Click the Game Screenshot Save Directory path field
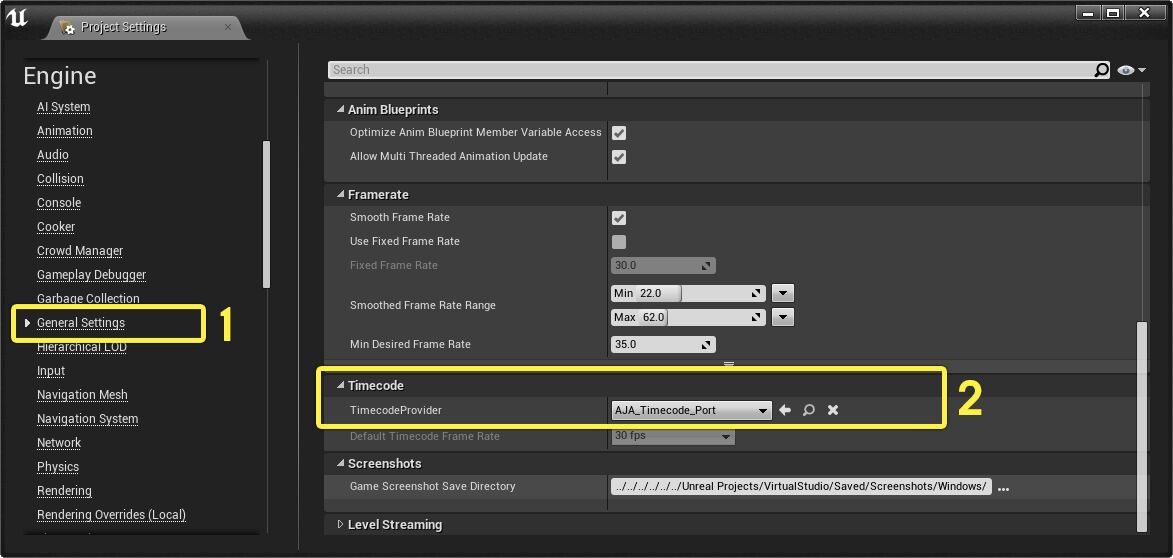The height and width of the screenshot is (558, 1173). (x=801, y=487)
